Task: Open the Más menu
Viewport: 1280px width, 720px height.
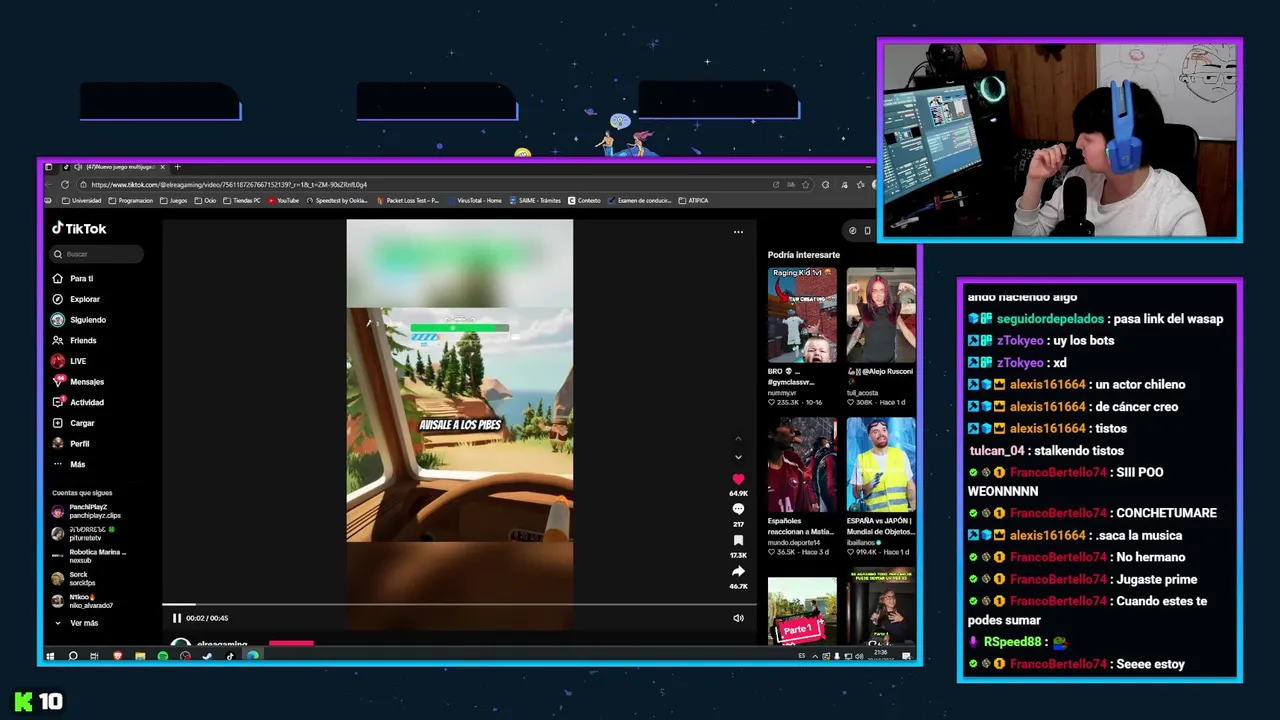Action: pos(69,464)
